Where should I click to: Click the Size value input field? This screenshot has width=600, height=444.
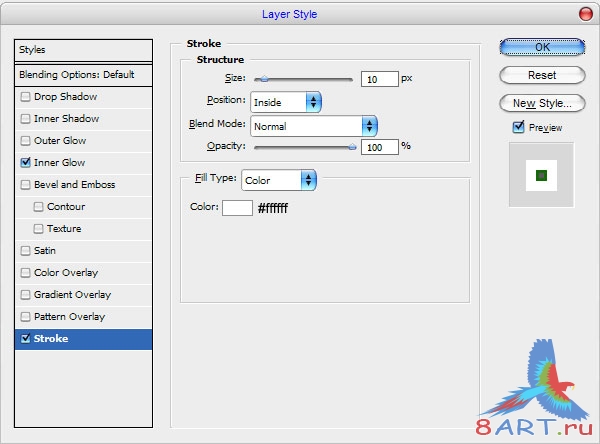point(378,79)
